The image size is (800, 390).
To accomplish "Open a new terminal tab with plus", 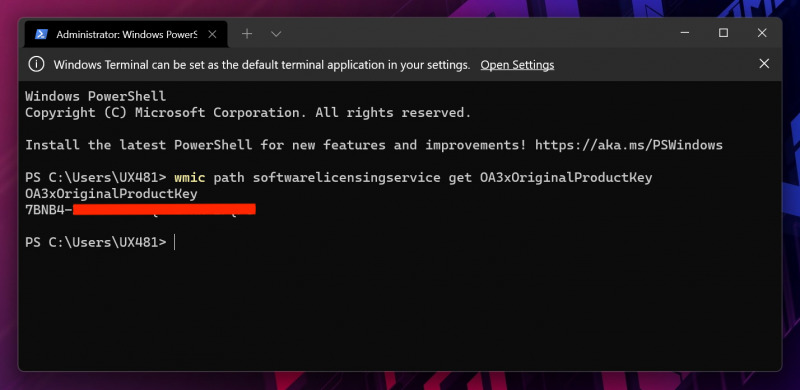I will tap(247, 34).
